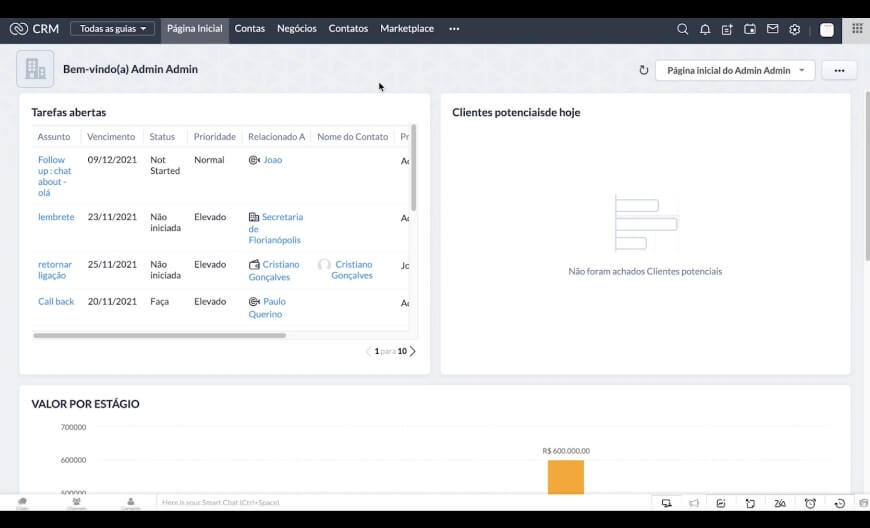
Task: Open the retornar ligação task
Action: [x=55, y=270]
